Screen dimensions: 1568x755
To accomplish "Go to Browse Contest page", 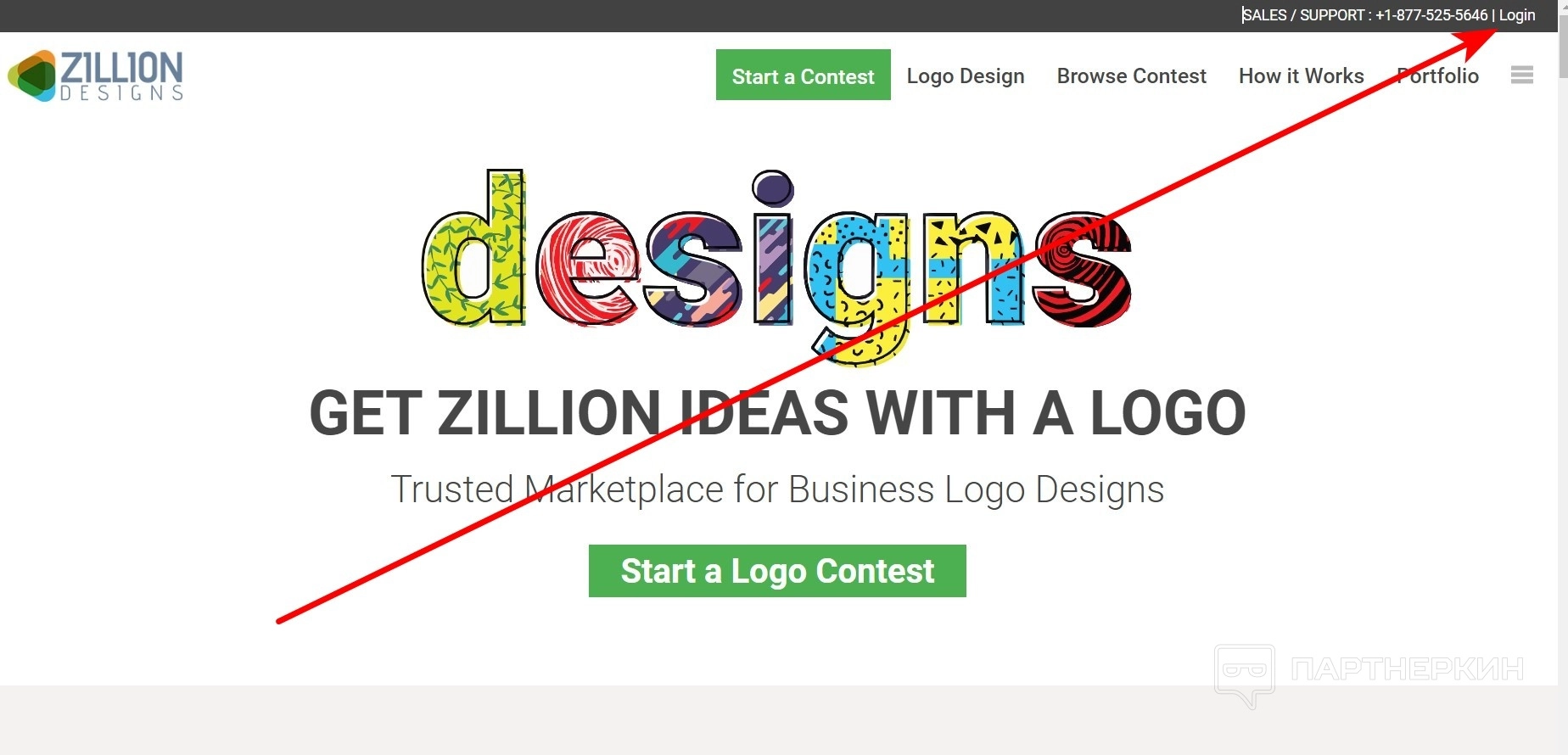I will 1131,75.
